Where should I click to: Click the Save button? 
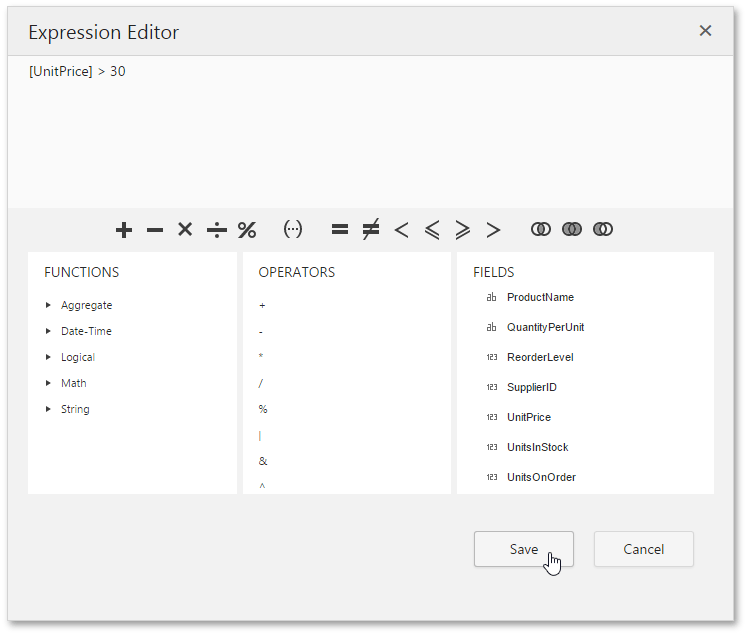(523, 549)
